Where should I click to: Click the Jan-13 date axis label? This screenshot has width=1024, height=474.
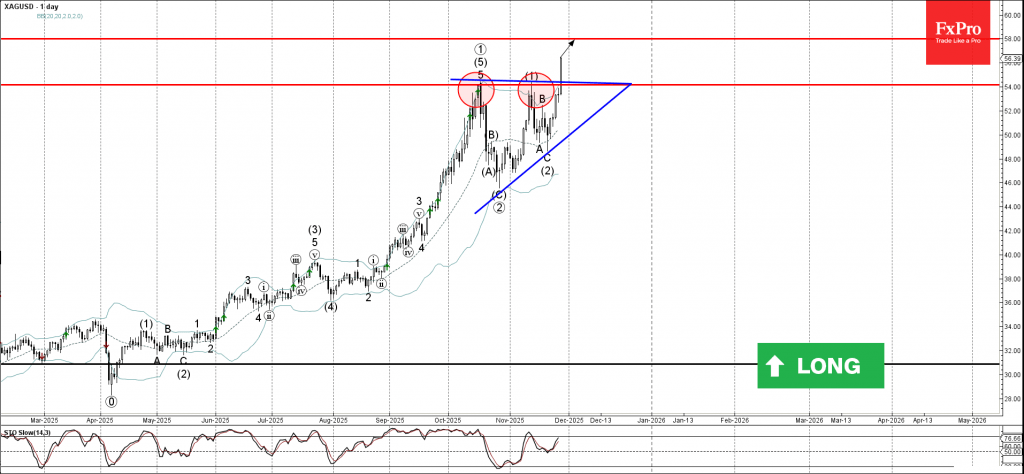pyautogui.click(x=683, y=420)
